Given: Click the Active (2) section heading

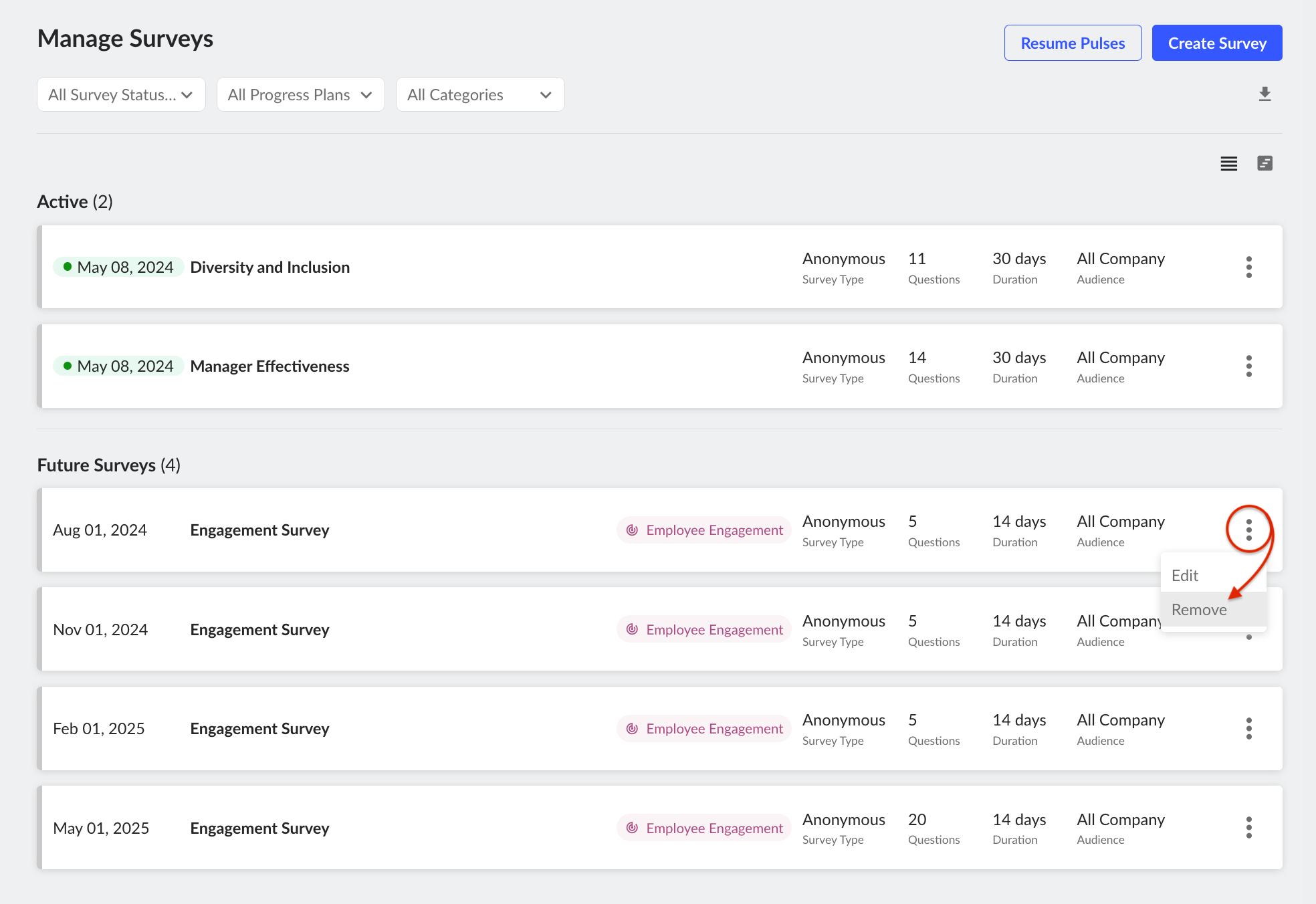Looking at the screenshot, I should click(x=75, y=202).
